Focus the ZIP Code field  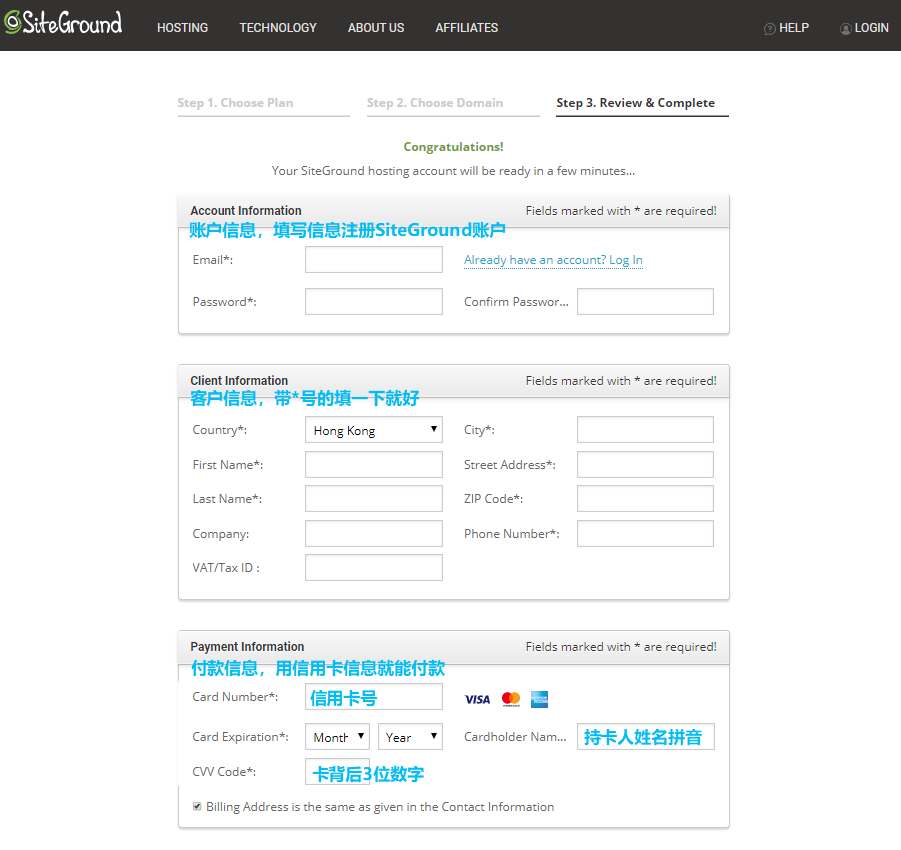pyautogui.click(x=645, y=499)
